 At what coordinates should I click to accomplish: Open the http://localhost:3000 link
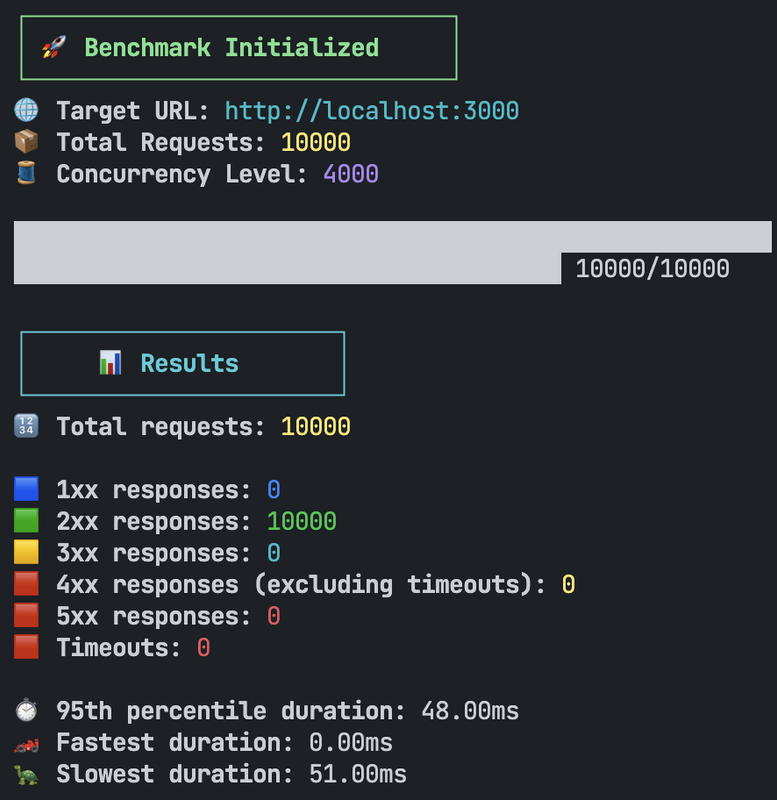[x=371, y=110]
